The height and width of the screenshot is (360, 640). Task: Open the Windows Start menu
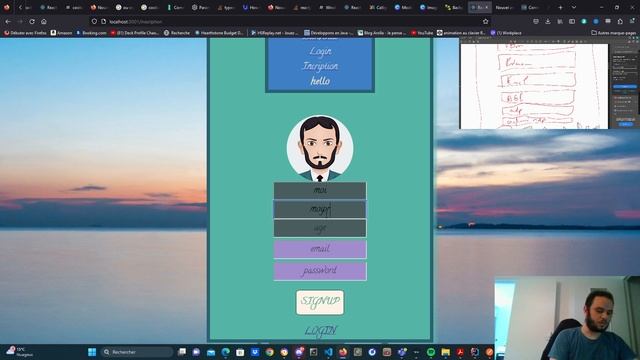92,352
